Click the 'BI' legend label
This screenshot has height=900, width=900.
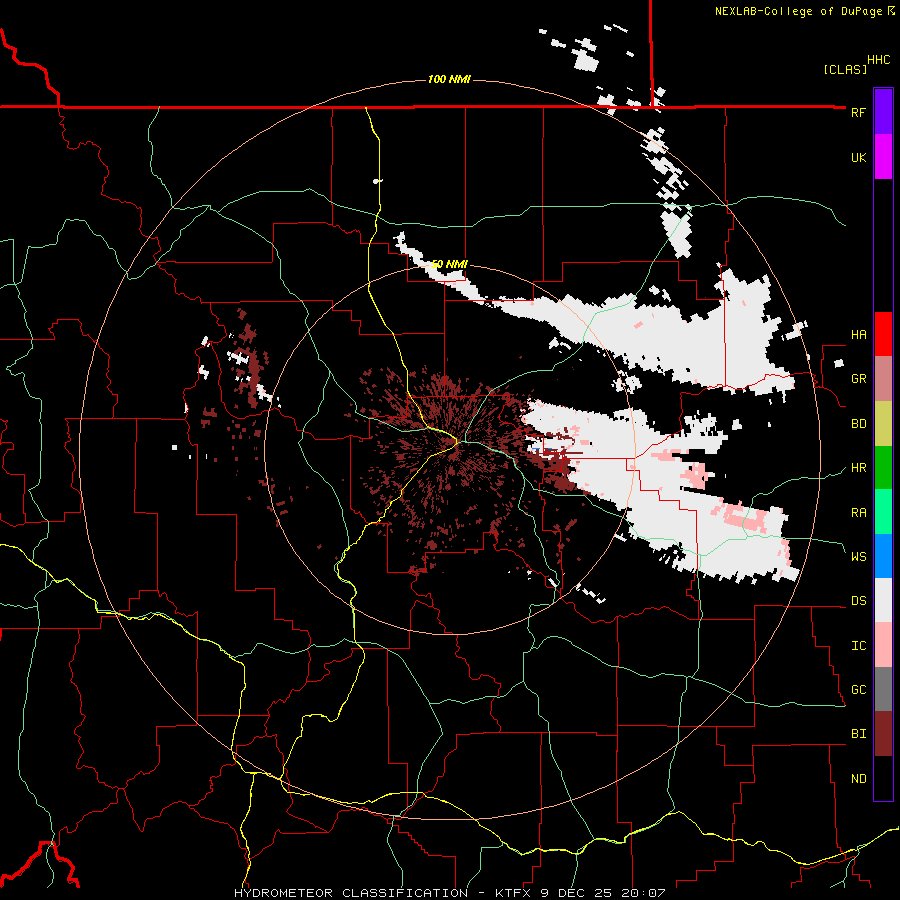(858, 734)
